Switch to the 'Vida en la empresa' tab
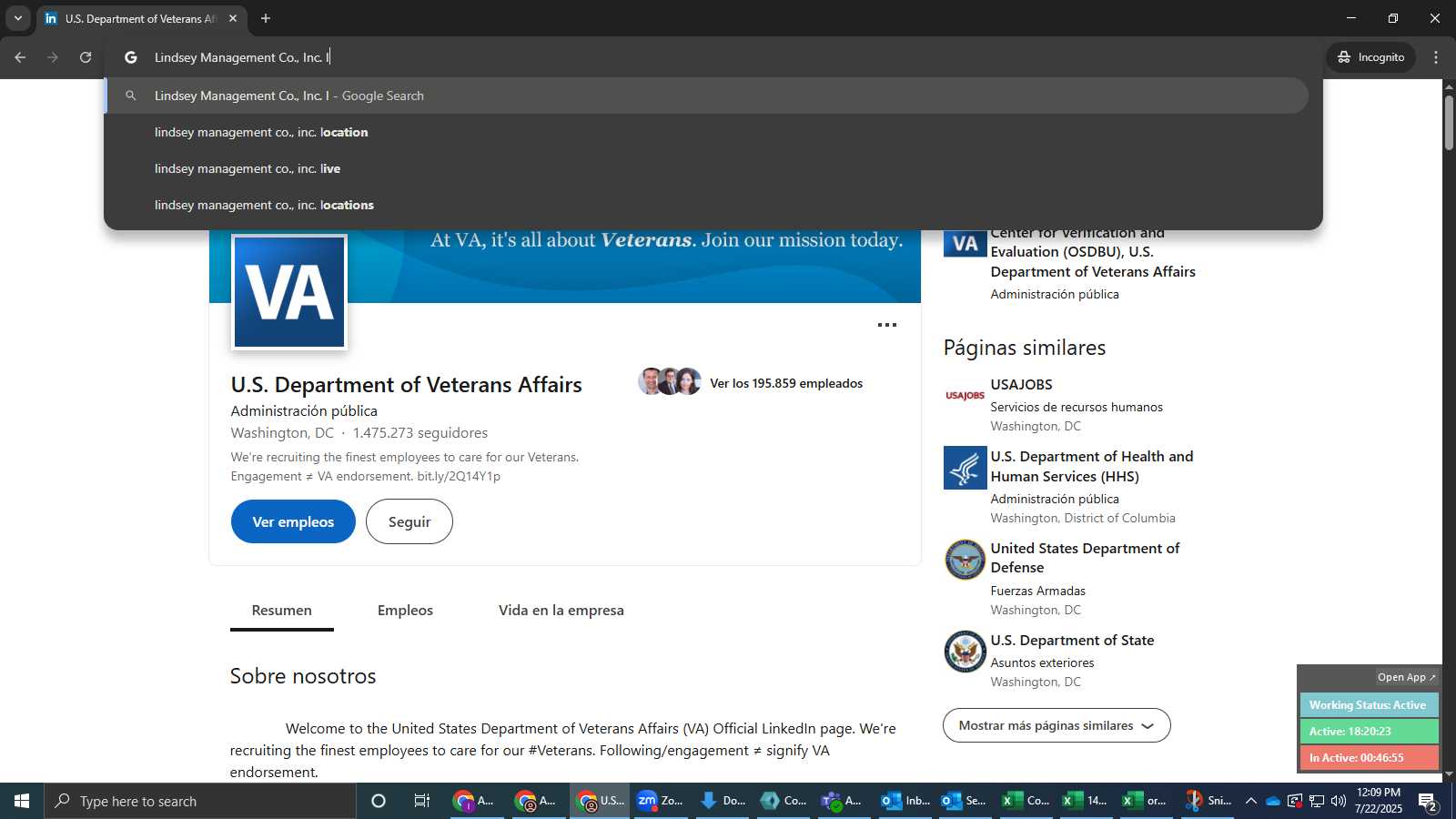This screenshot has width=1456, height=819. tap(561, 610)
